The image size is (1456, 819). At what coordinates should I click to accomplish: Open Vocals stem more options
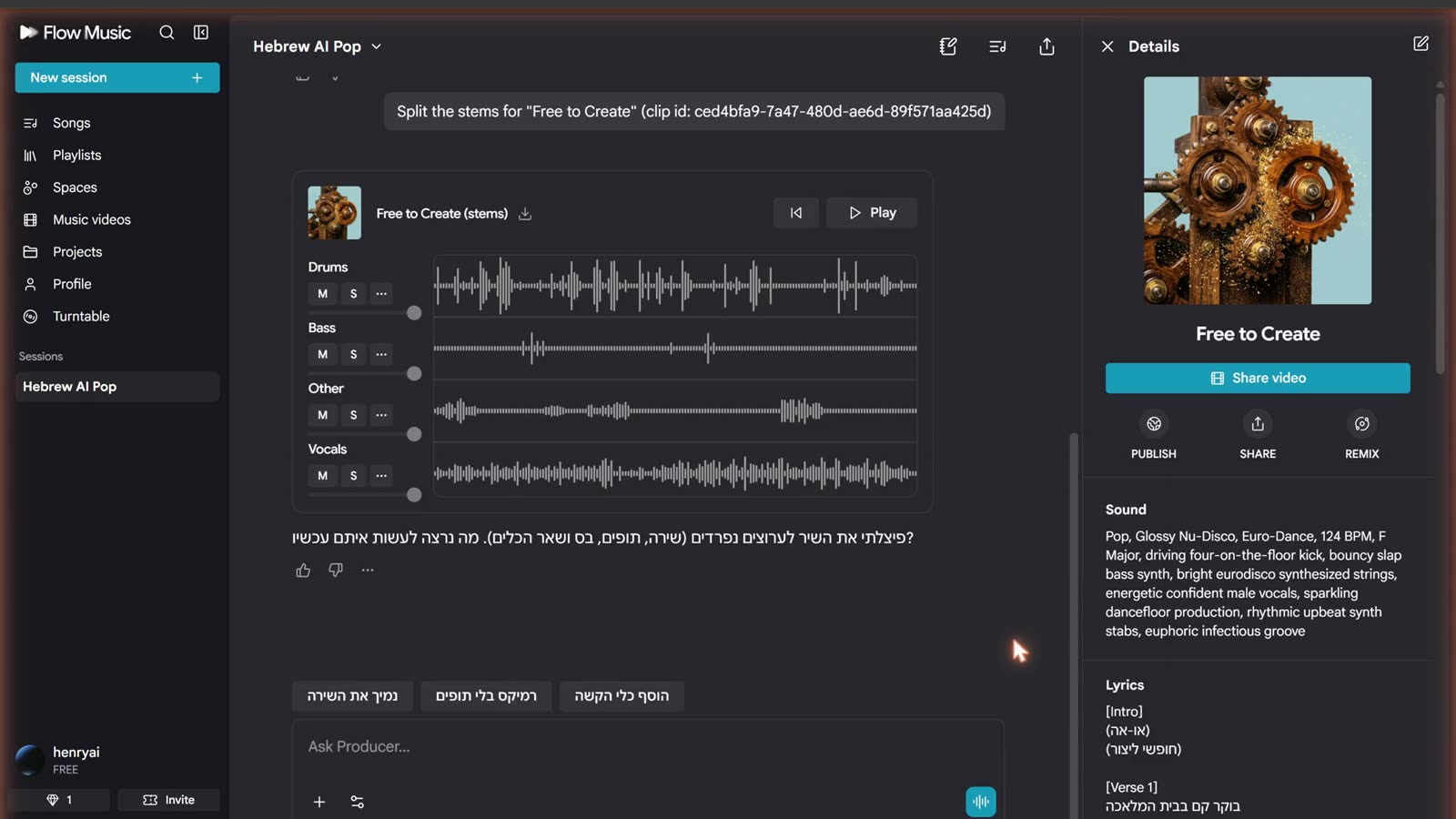pos(381,476)
